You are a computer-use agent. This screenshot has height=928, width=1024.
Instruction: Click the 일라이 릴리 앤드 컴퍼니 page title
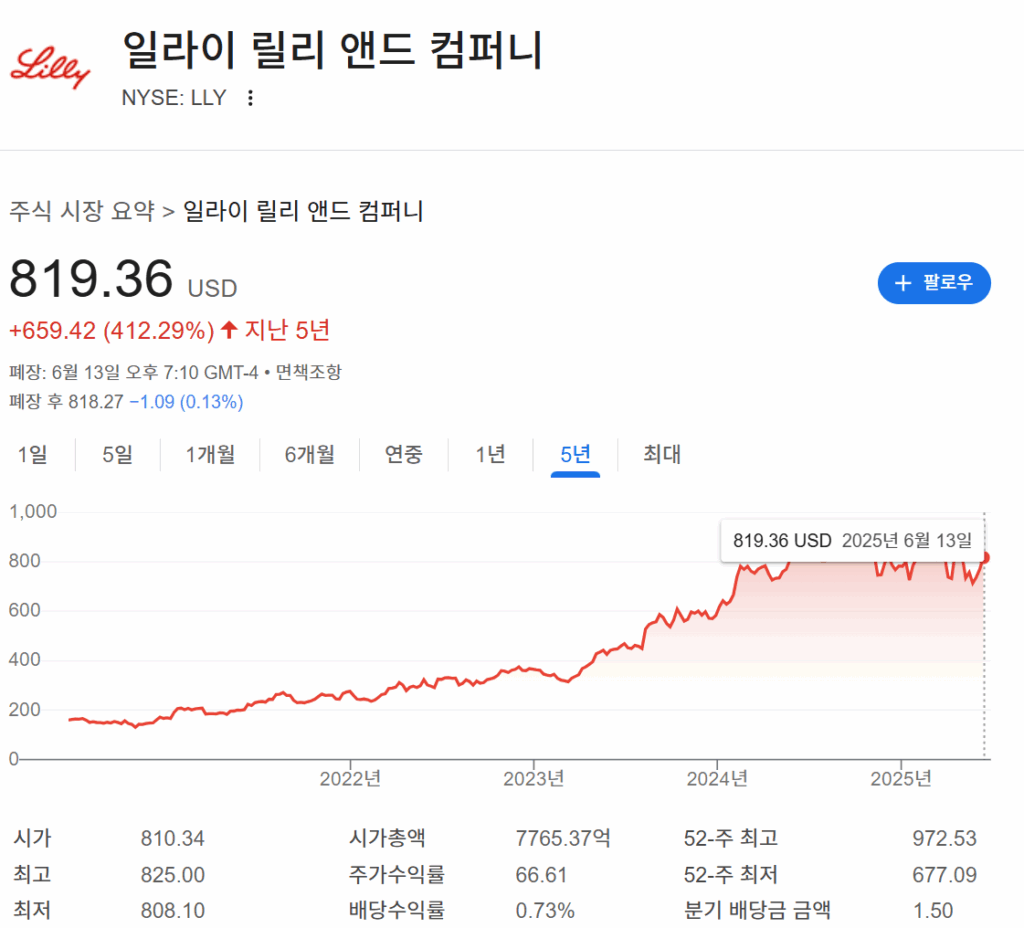click(x=332, y=50)
